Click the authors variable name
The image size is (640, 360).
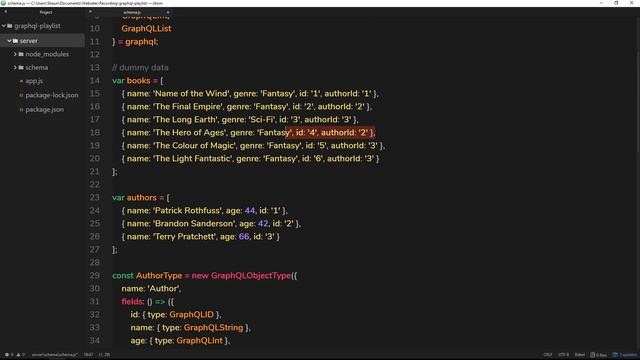click(142, 198)
